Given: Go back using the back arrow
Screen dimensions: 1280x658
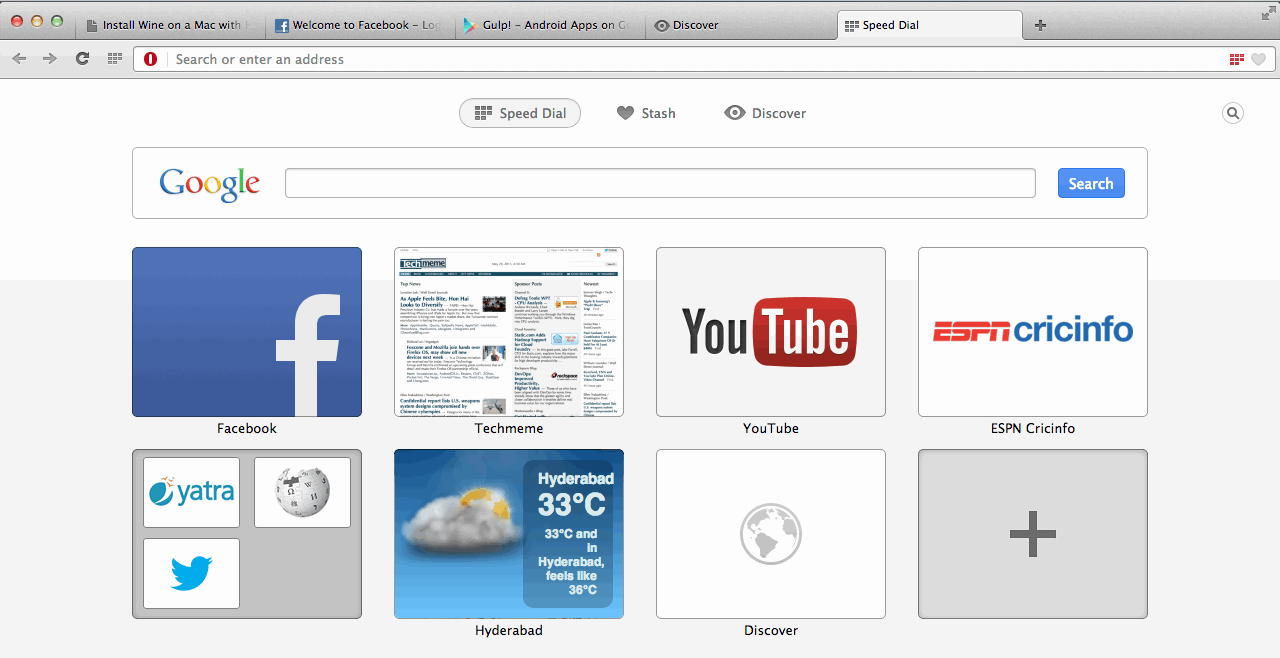Looking at the screenshot, I should (x=19, y=59).
